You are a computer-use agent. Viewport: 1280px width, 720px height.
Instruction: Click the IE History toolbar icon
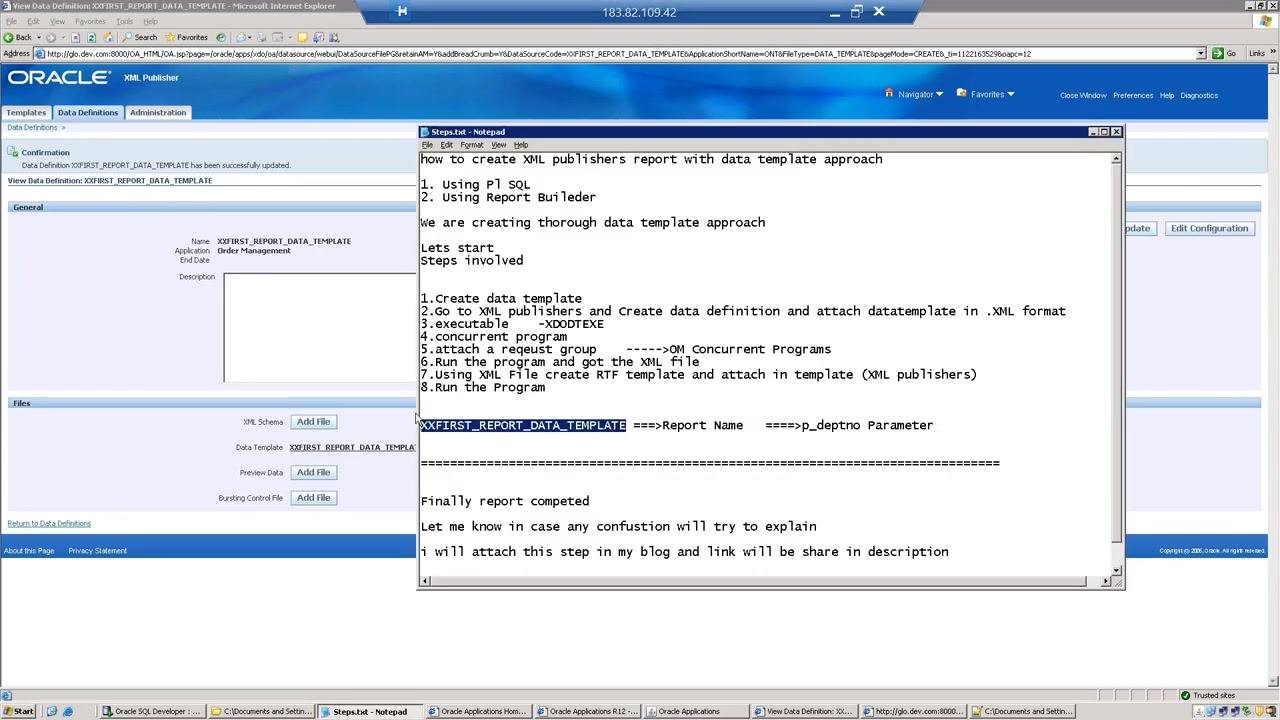221,37
